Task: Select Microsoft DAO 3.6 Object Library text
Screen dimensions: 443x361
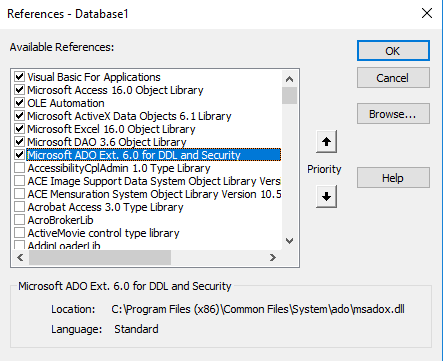Action: 107,142
